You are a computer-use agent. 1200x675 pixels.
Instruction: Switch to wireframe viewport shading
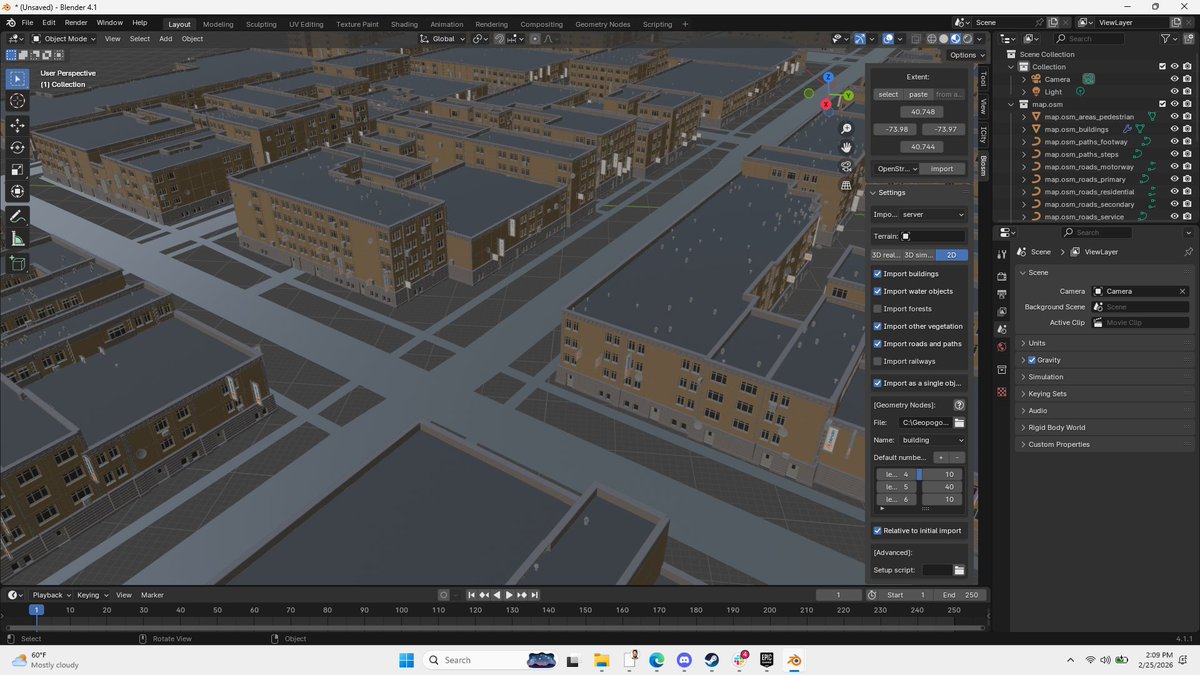point(931,39)
